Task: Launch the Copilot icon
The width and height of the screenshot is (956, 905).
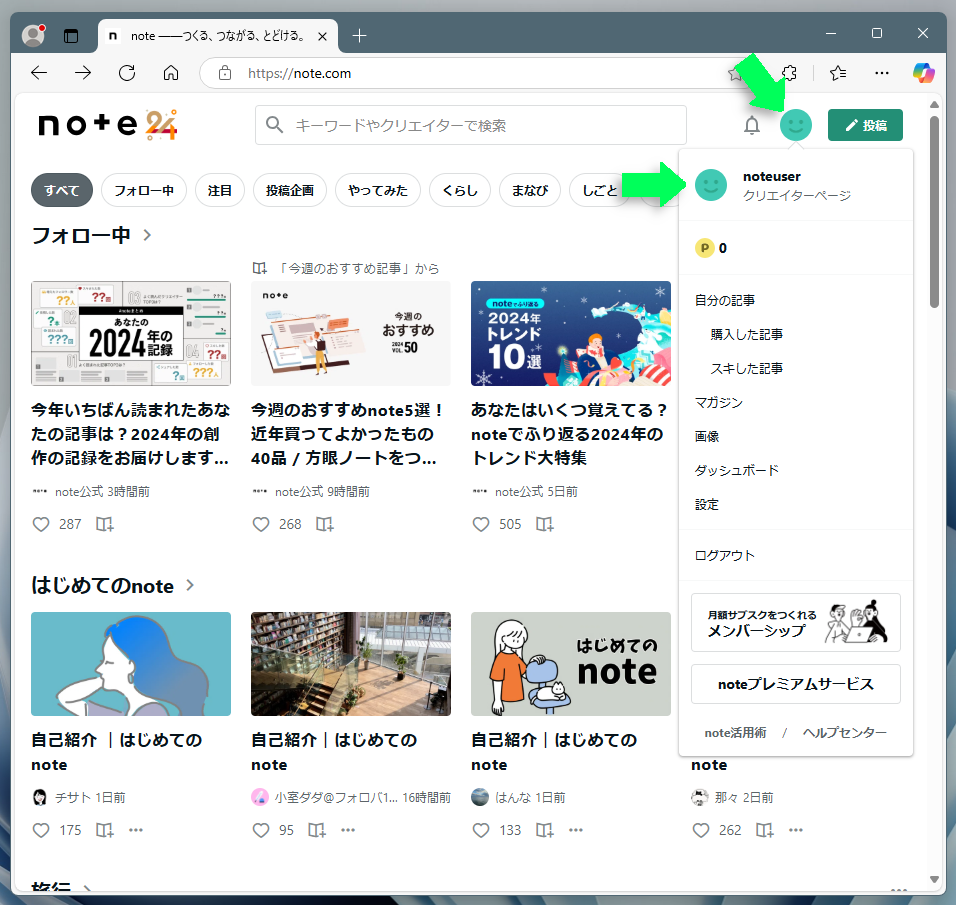Action: pos(924,73)
